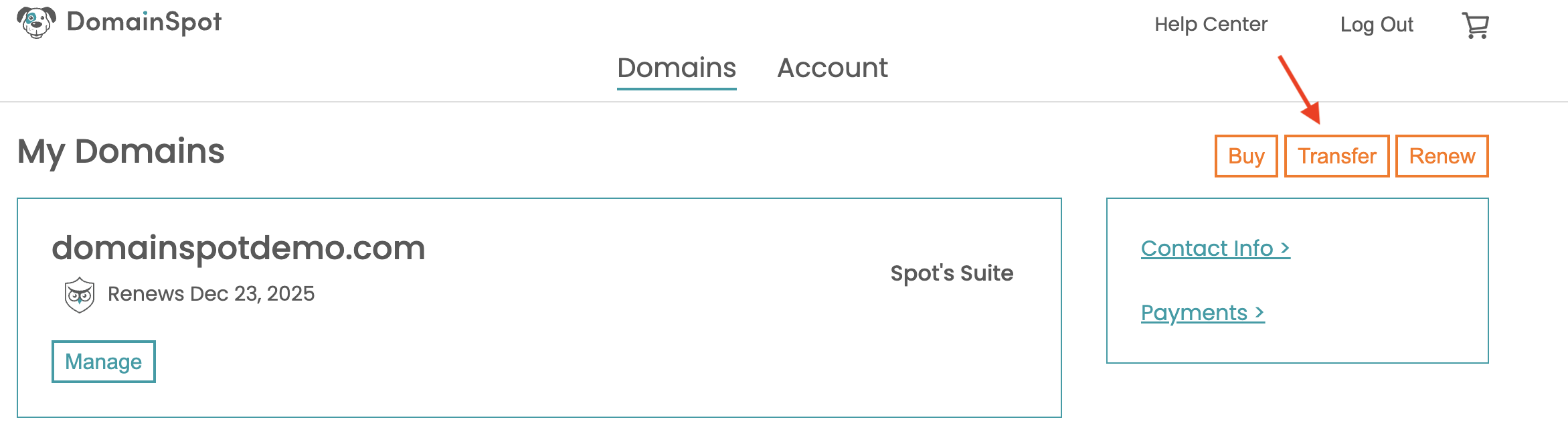1568x432 pixels.
Task: Click the chevron beside Payments
Action: coord(1259,313)
